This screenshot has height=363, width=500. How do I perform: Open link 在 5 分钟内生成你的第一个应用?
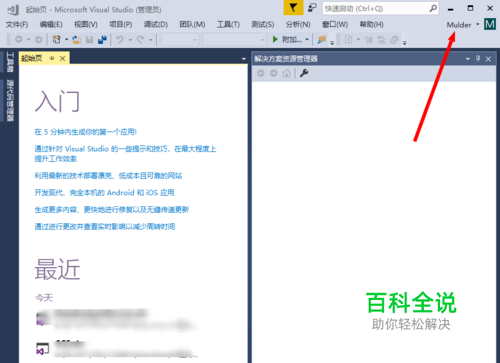tap(86, 132)
